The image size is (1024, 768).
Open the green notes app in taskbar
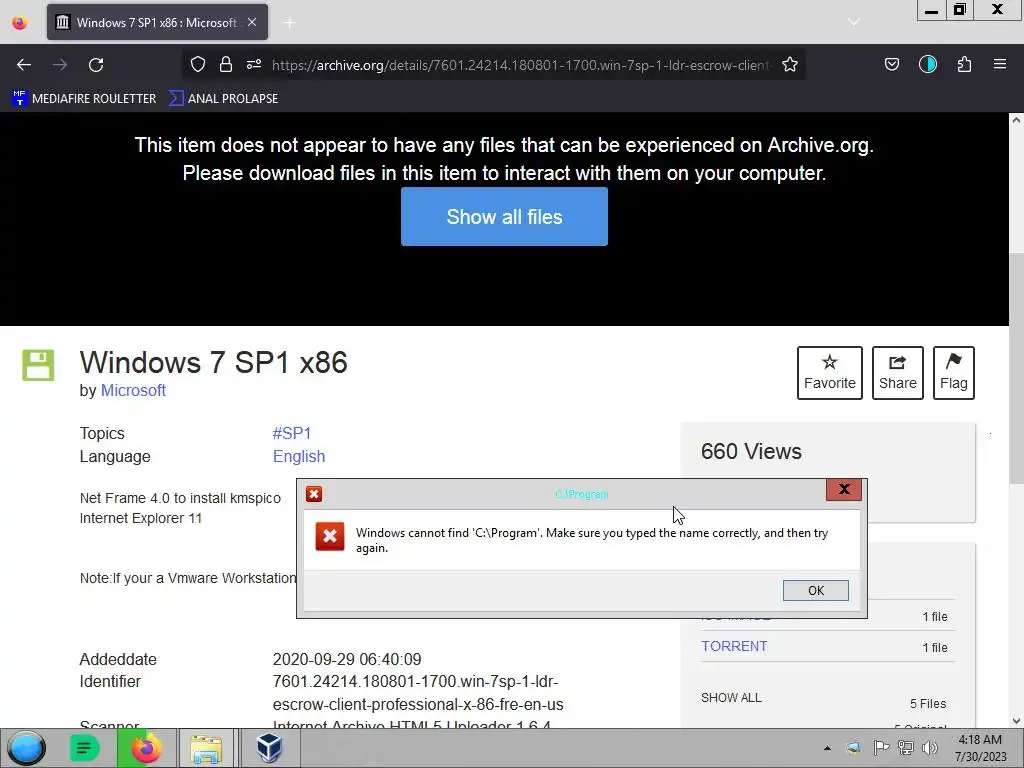pos(84,748)
